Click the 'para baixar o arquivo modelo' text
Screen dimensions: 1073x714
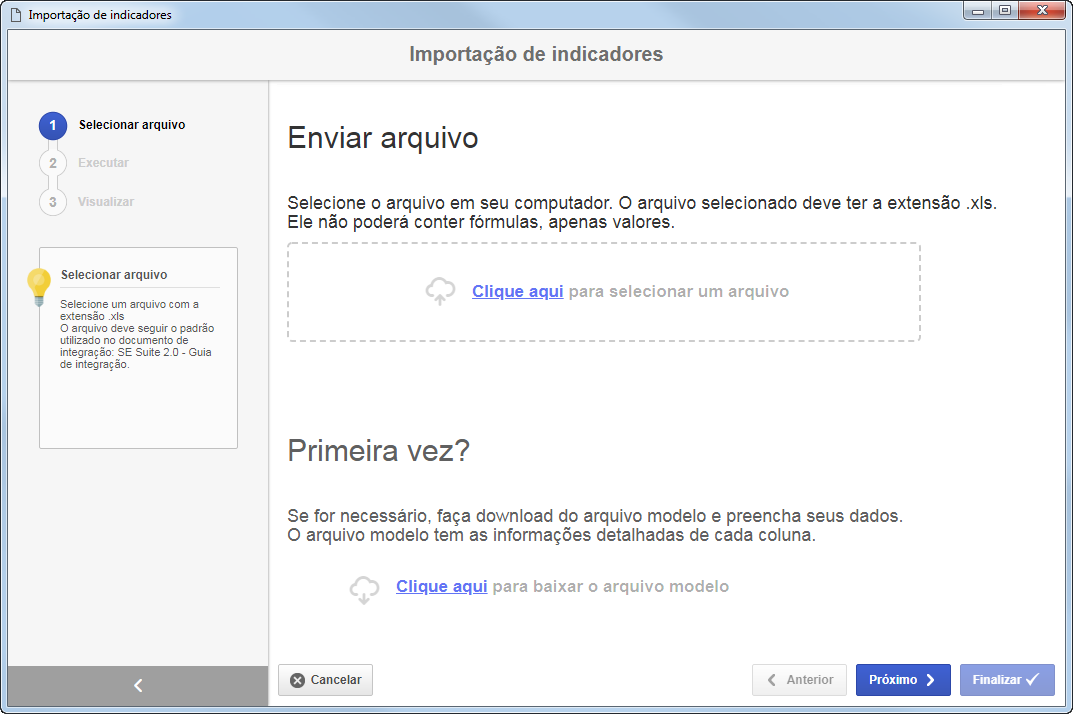[610, 586]
